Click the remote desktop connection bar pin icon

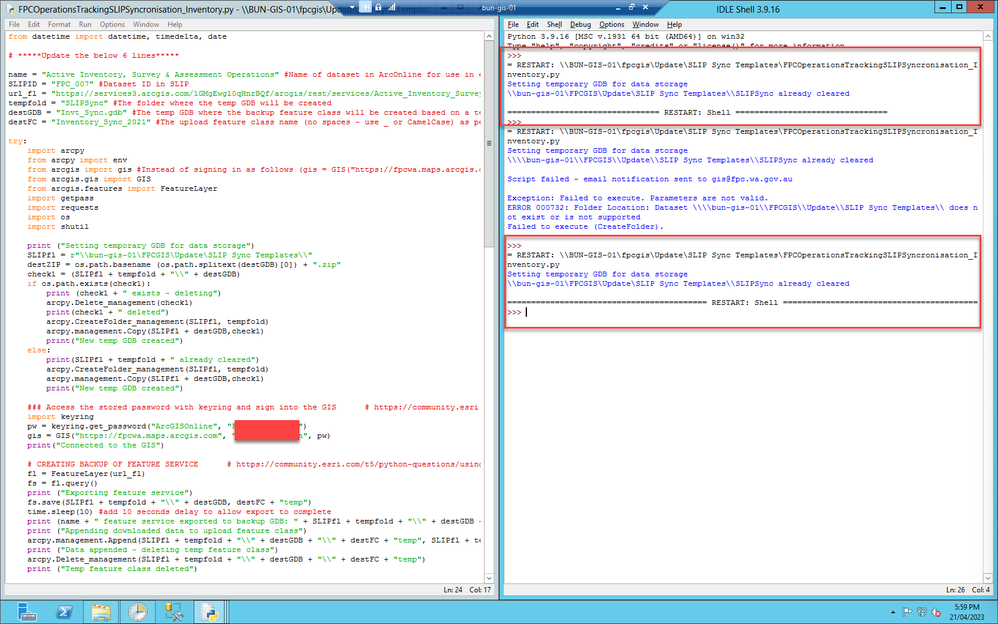[x=365, y=7]
